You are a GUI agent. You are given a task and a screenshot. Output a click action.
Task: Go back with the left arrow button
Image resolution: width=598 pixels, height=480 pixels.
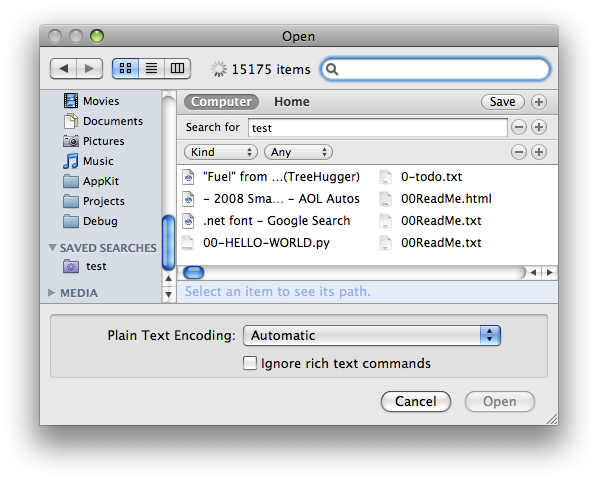[x=64, y=69]
